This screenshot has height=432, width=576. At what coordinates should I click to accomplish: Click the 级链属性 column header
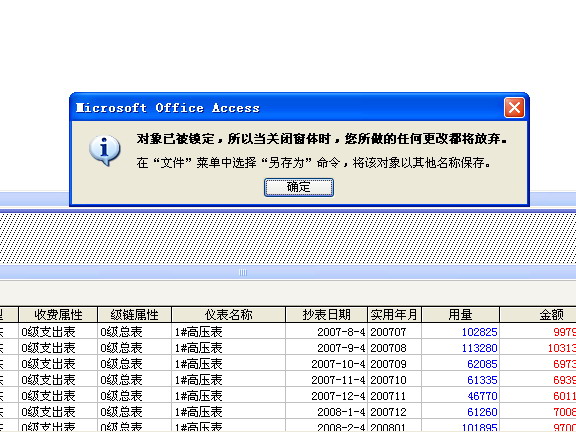[x=134, y=315]
